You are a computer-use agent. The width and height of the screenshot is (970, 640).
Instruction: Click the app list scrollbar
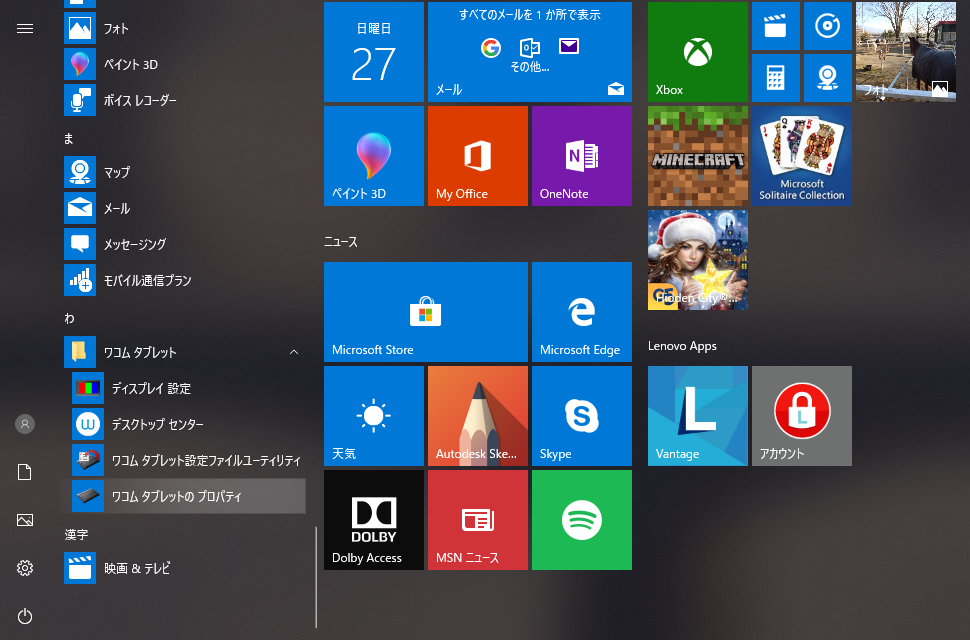coord(316,577)
